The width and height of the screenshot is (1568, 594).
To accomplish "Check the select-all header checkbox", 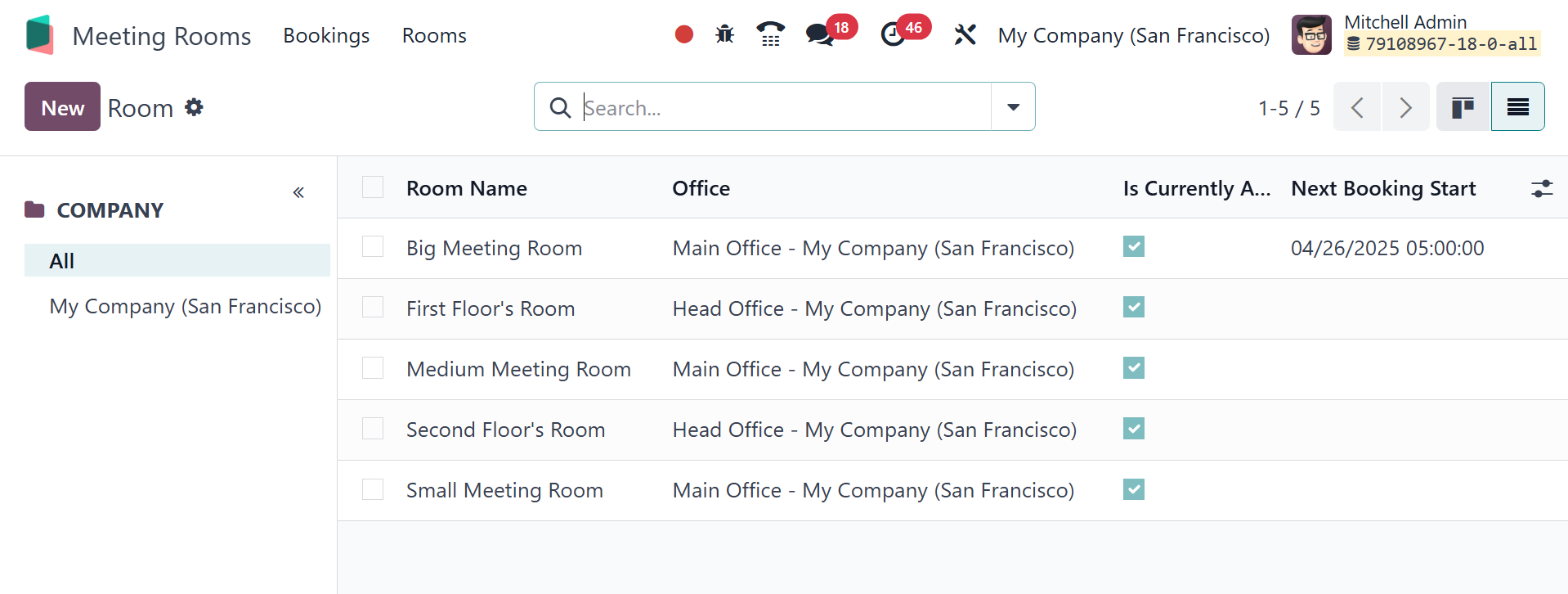I will pyautogui.click(x=373, y=187).
